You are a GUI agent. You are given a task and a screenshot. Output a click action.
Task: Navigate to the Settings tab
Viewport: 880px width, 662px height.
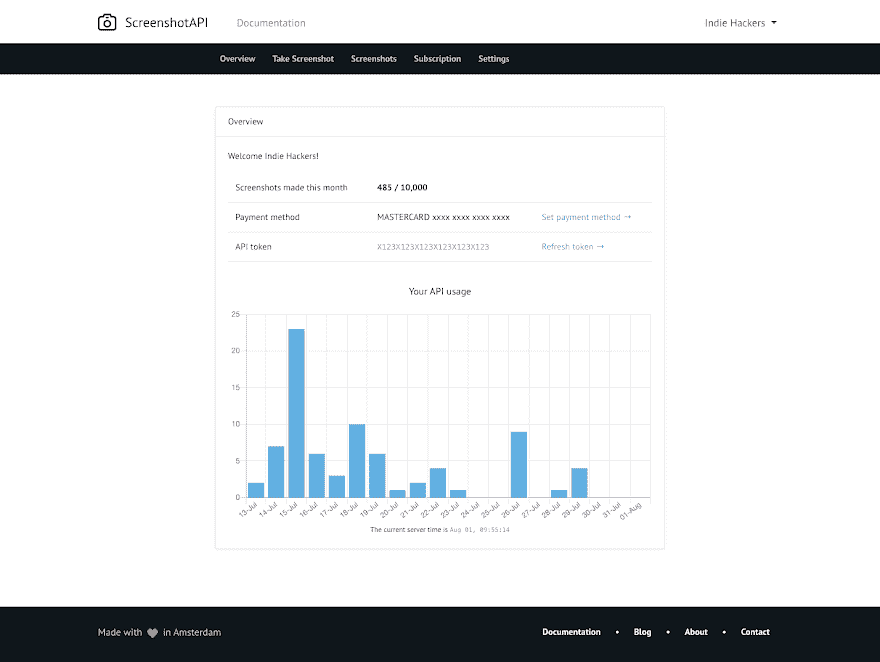point(493,59)
